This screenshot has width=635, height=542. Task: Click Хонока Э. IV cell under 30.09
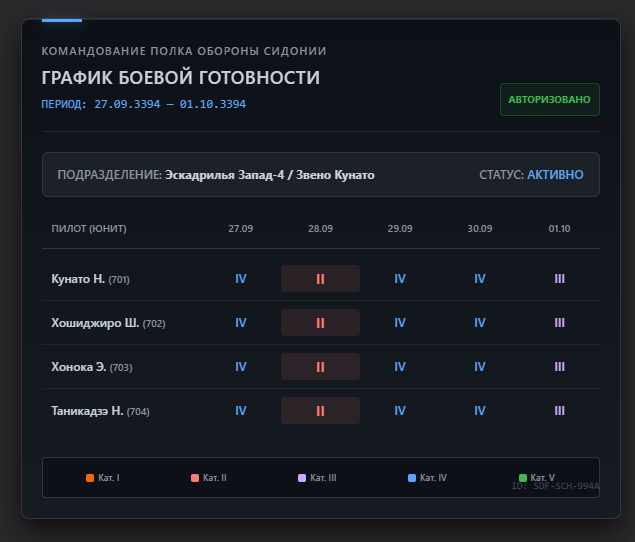point(479,367)
